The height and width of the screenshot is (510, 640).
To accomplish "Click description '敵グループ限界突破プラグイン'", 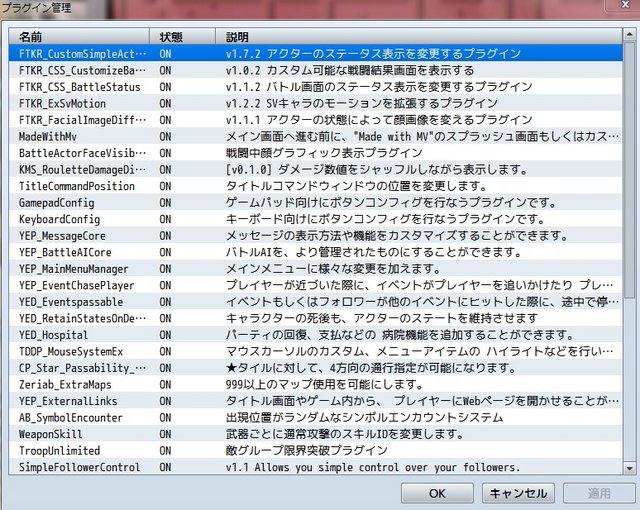I will point(307,450).
